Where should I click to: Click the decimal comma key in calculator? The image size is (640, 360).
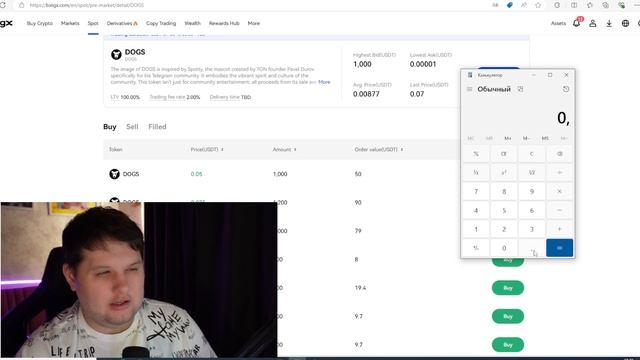532,248
